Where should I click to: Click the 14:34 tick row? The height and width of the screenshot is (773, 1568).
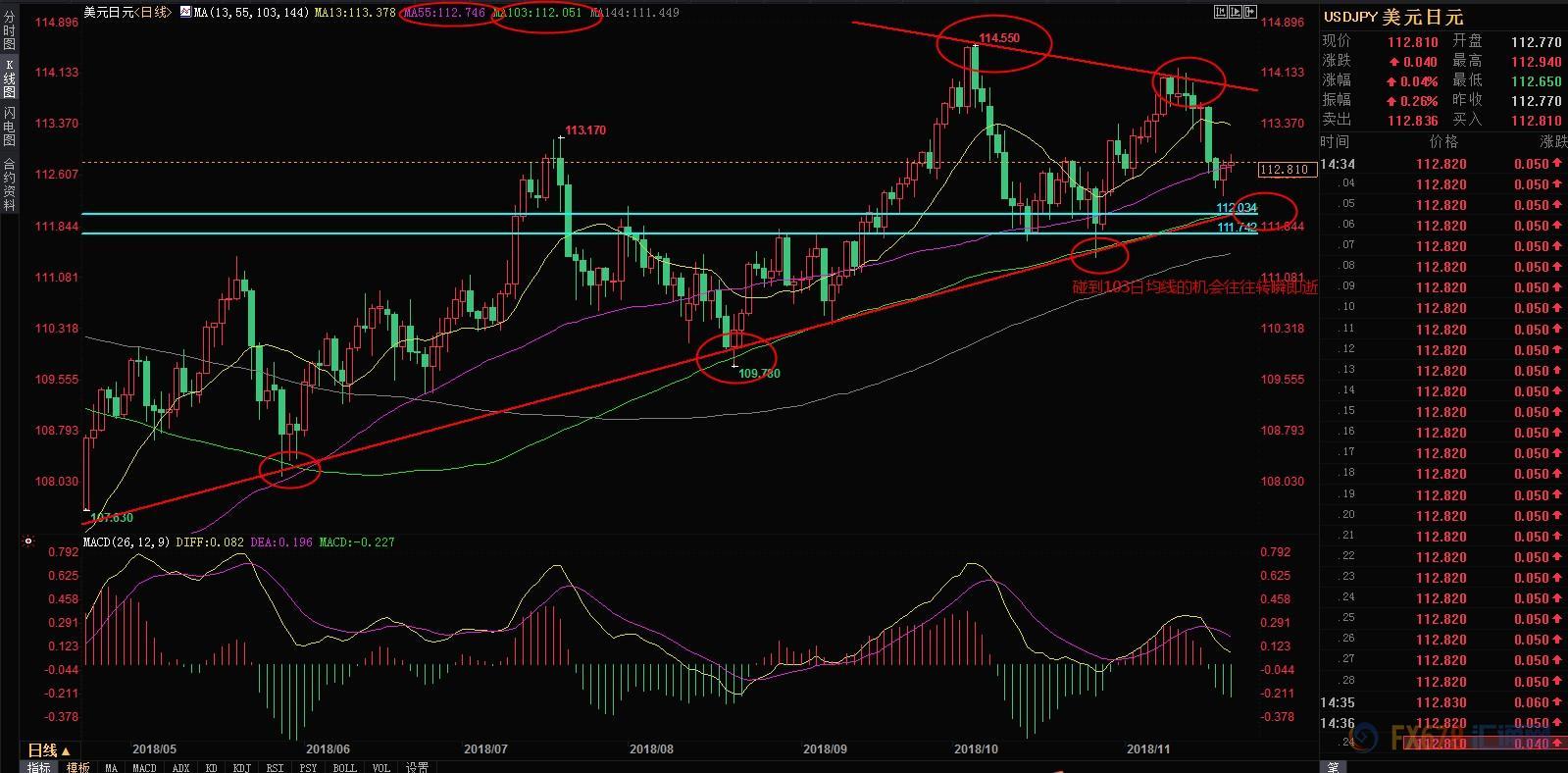[1442, 164]
